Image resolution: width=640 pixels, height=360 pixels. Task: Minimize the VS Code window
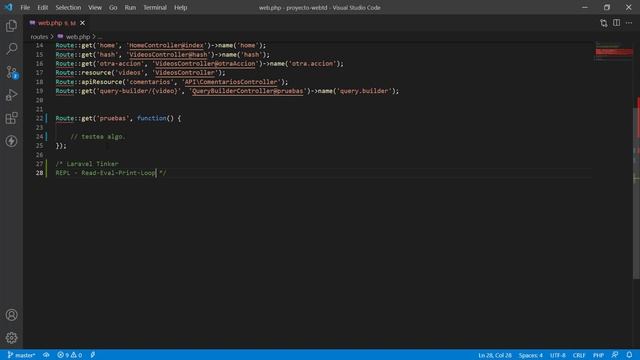584,7
